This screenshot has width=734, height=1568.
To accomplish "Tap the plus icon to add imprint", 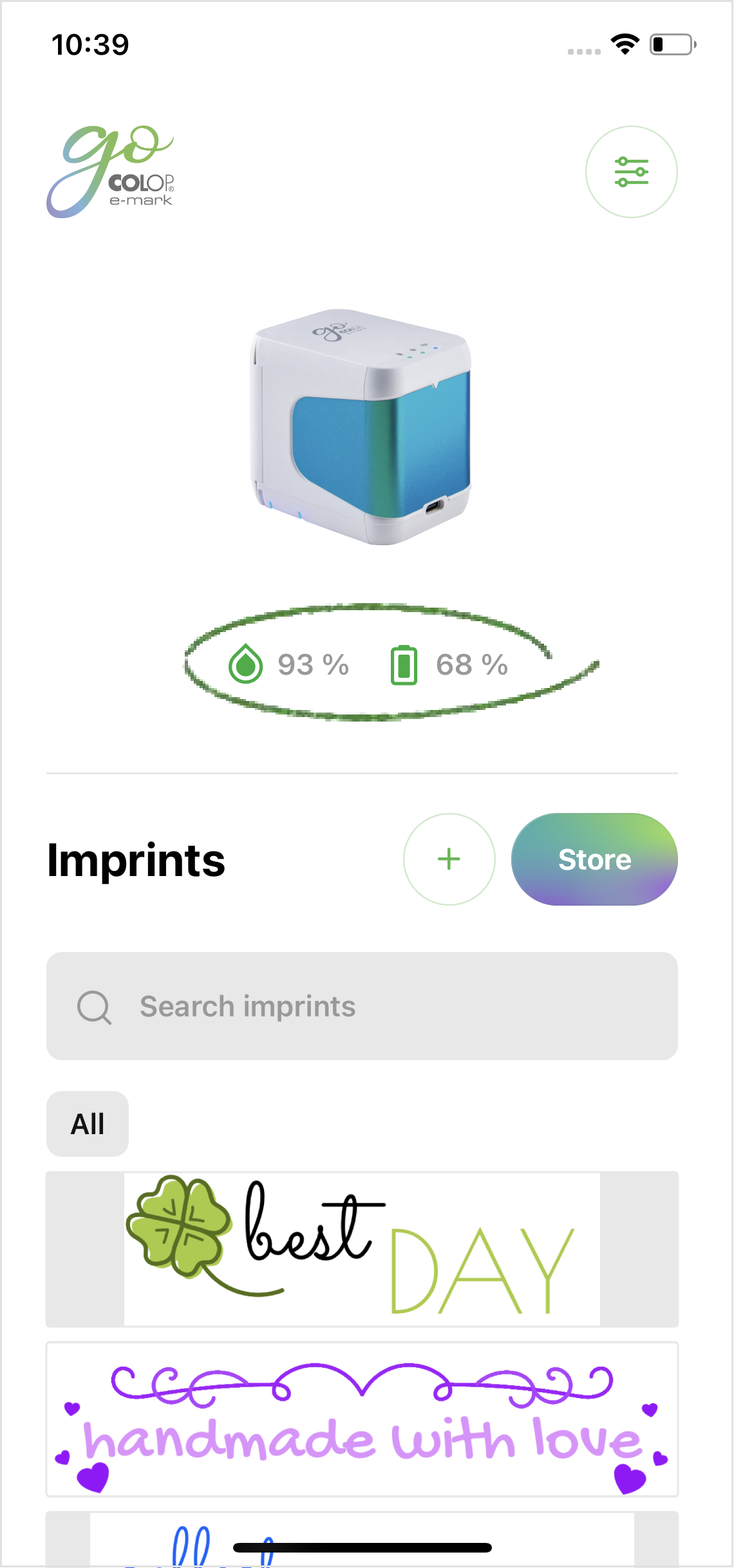I will [449, 859].
